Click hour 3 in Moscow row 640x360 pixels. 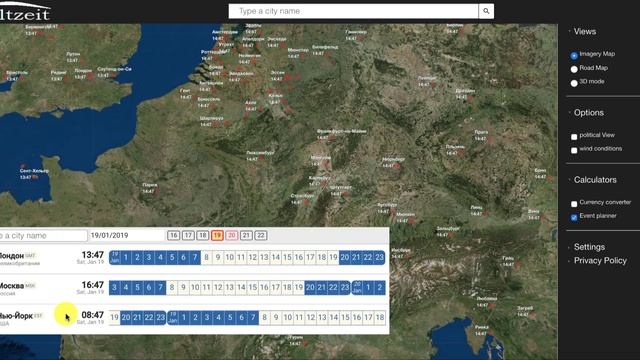coord(114,287)
